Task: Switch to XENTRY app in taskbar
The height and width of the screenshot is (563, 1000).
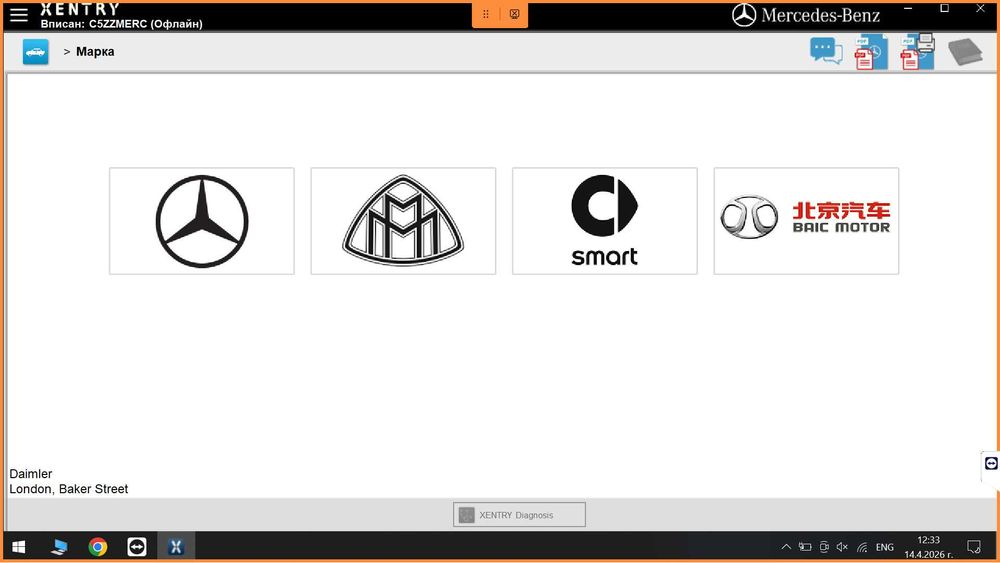Action: (x=176, y=546)
